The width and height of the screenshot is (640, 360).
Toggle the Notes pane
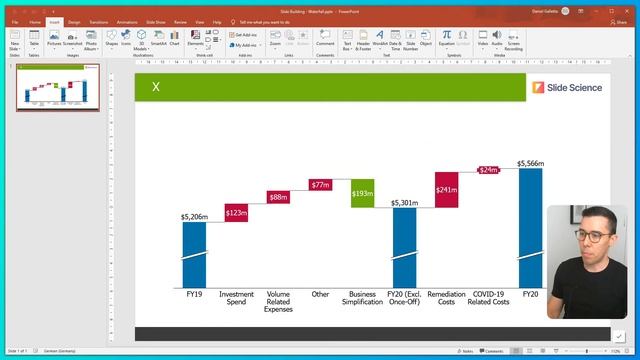465,351
